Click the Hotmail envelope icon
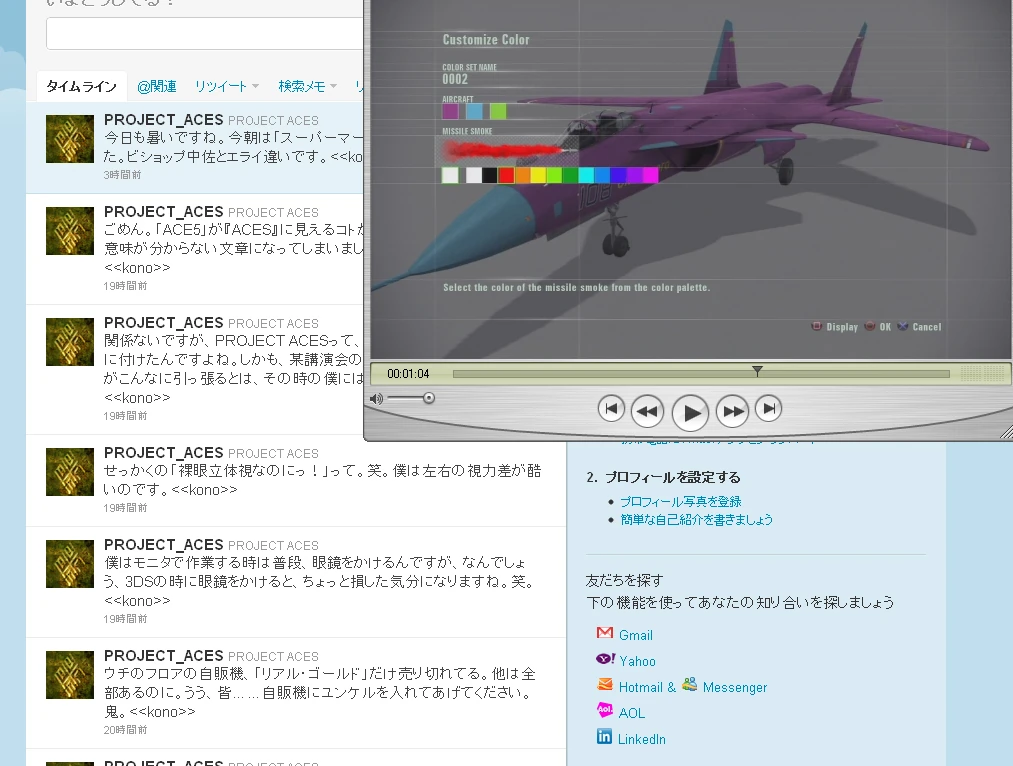This screenshot has width=1013, height=766. click(605, 684)
